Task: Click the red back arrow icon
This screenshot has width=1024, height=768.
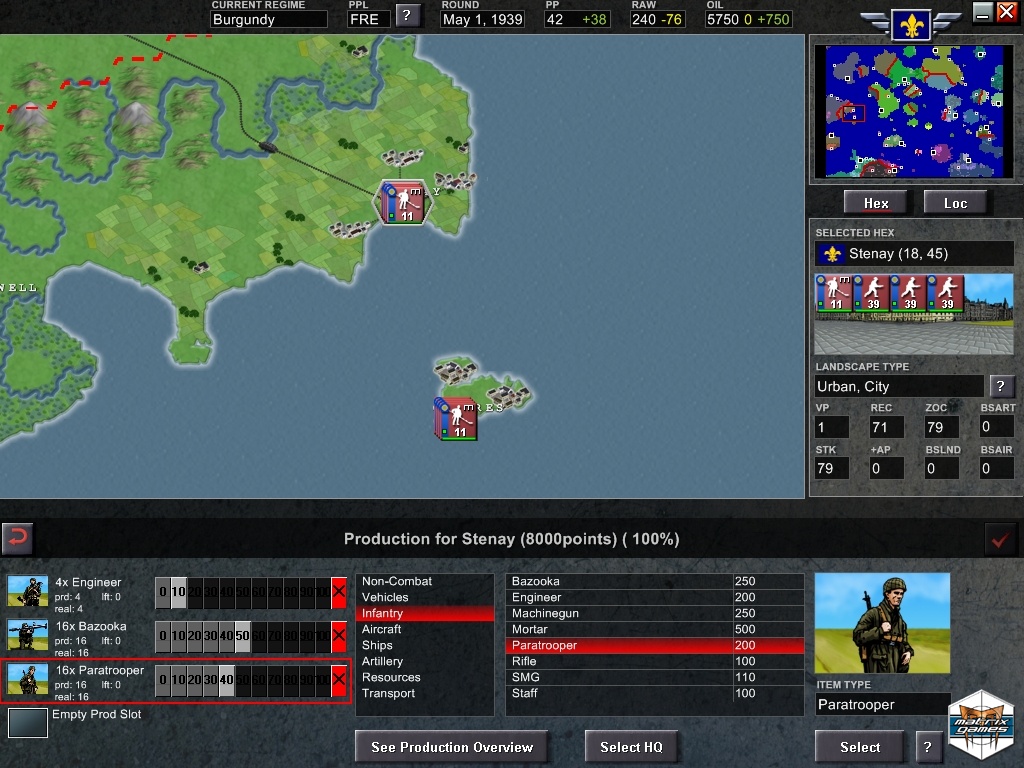Action: (17, 539)
